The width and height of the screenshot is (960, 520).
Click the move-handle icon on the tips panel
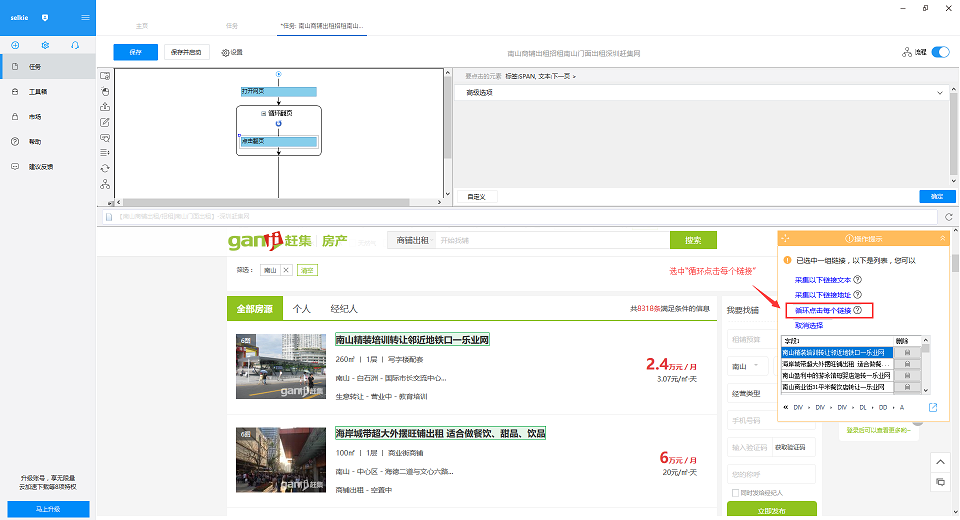[786, 238]
